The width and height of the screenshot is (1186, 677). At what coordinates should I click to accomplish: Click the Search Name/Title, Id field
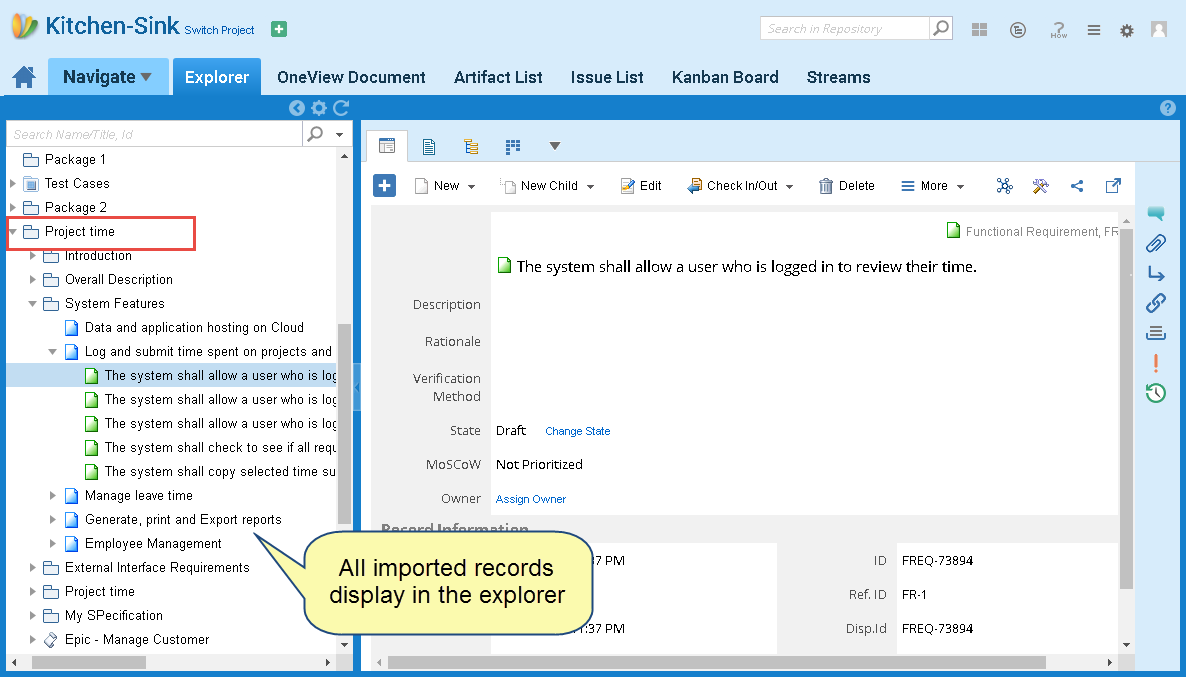154,134
